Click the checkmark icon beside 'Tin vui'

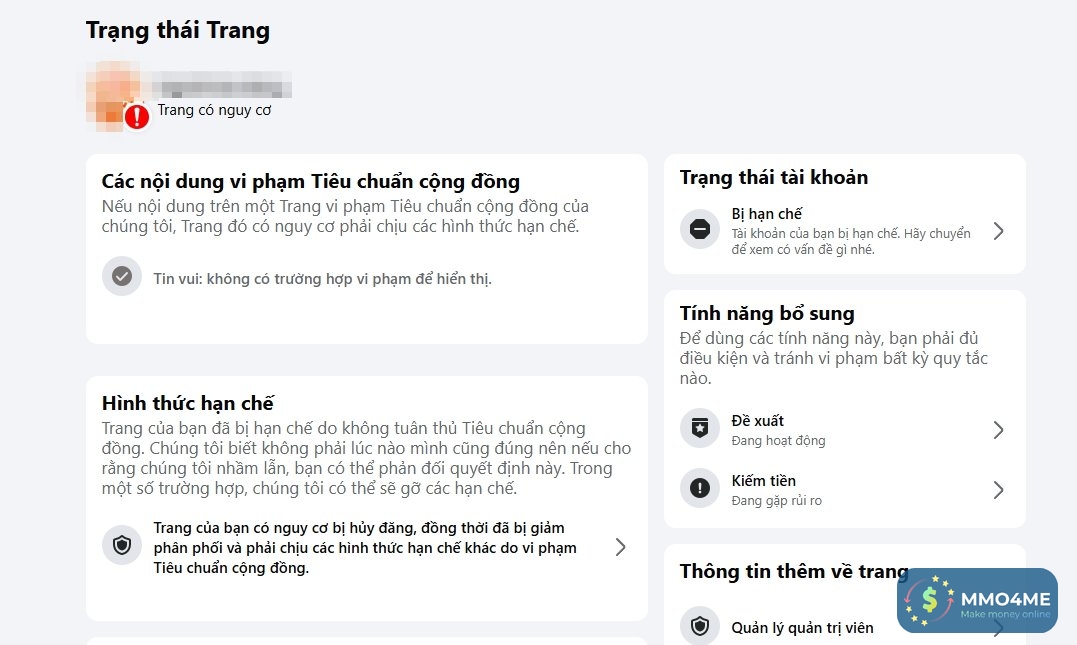(x=122, y=276)
